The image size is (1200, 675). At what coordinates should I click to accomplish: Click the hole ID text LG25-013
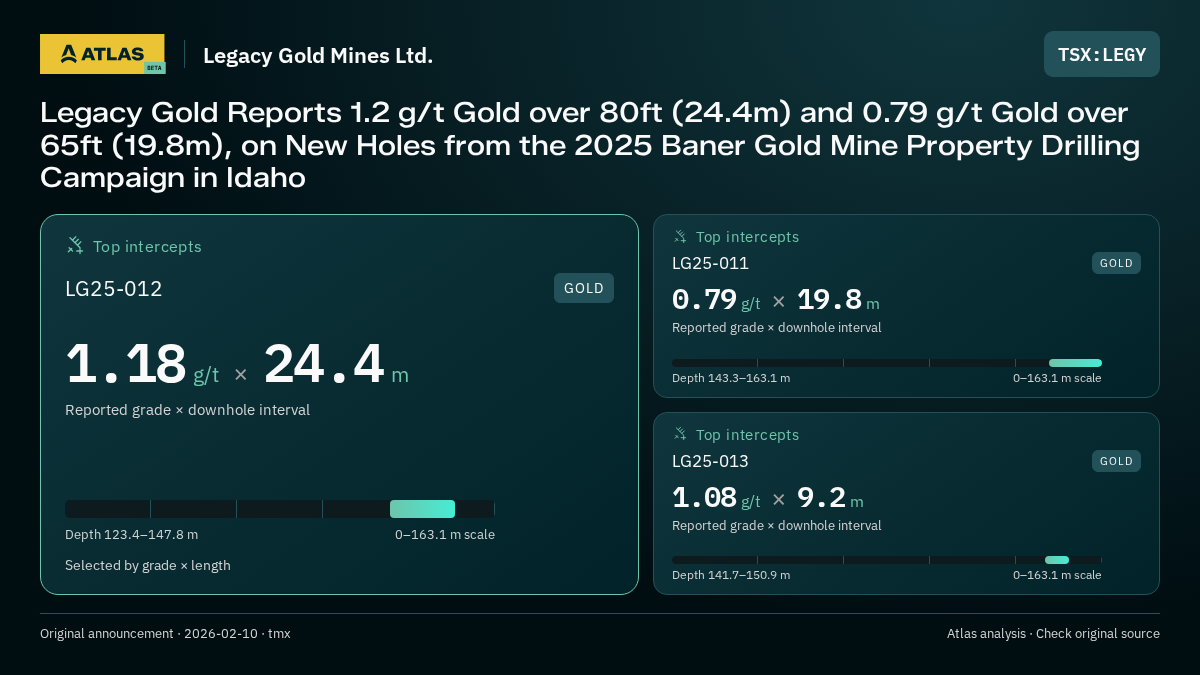click(x=710, y=461)
